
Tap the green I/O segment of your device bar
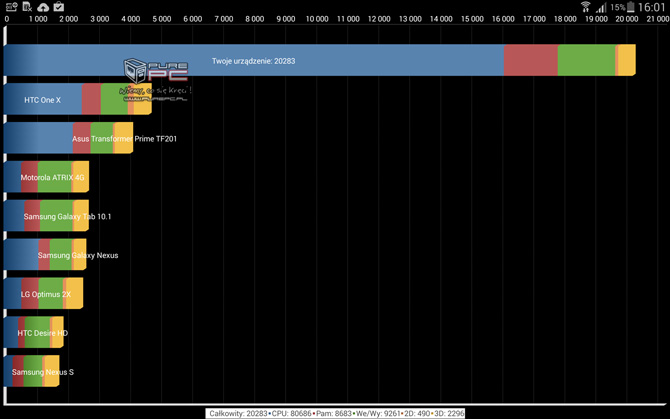586,60
